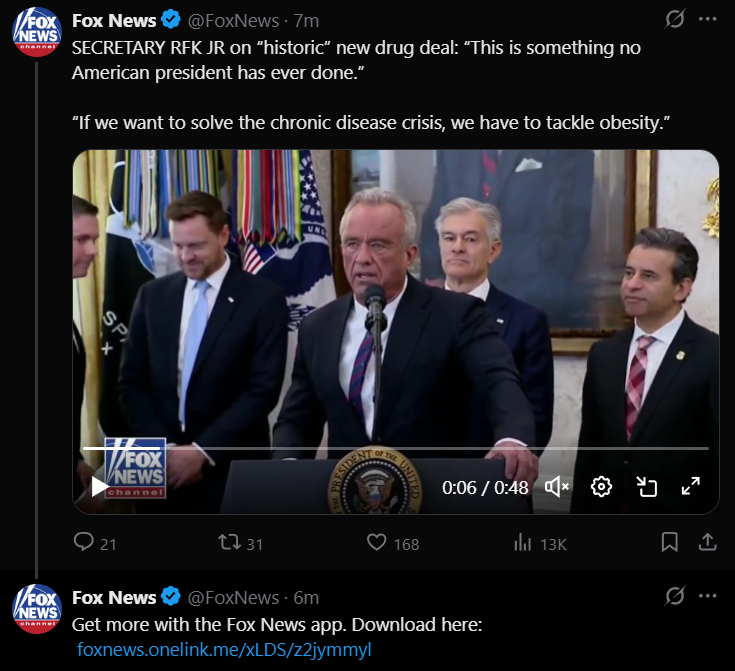
Task: Open more options menu on first tweet
Action: coord(707,19)
